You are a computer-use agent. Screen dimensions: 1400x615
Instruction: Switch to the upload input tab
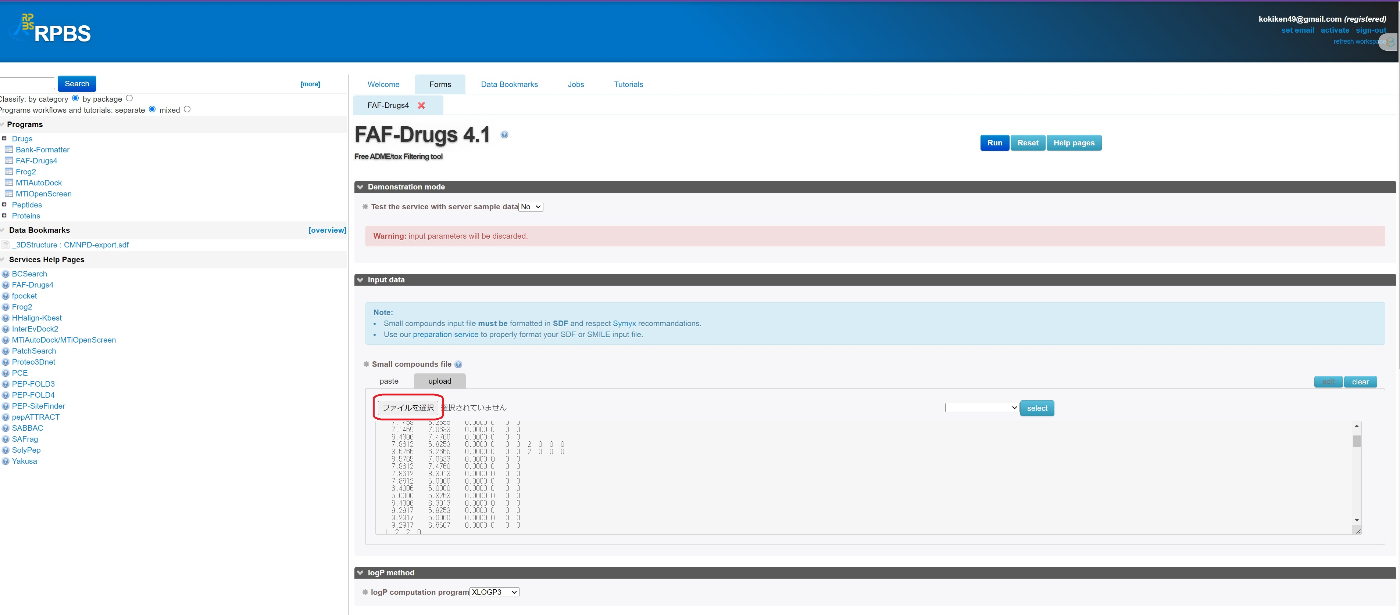pyautogui.click(x=440, y=381)
